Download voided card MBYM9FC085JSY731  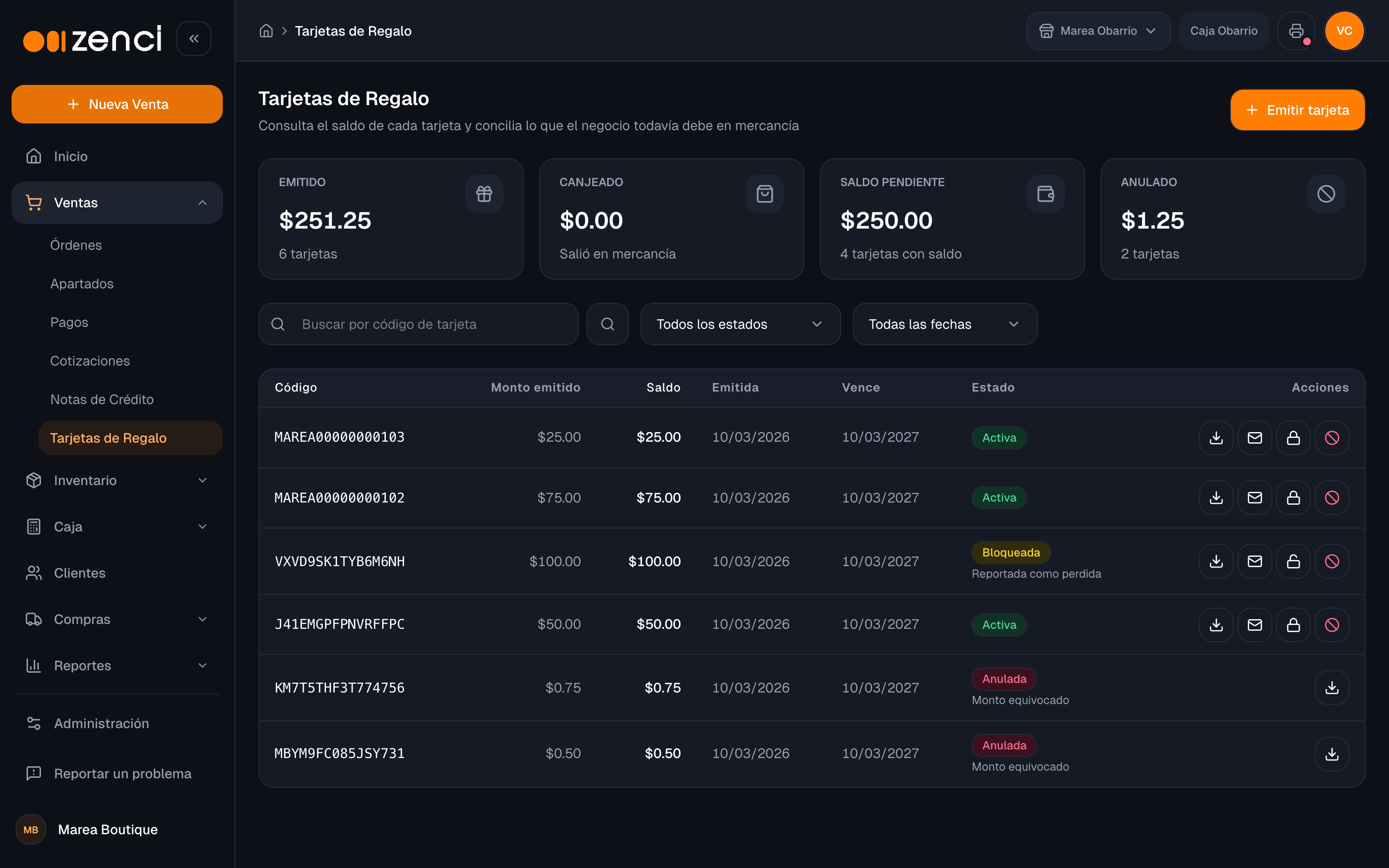pyautogui.click(x=1332, y=754)
